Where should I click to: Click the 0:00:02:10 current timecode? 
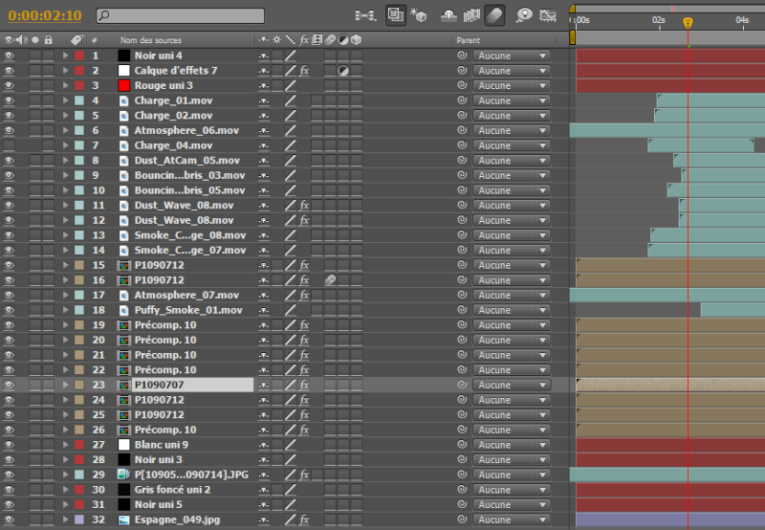(x=45, y=16)
